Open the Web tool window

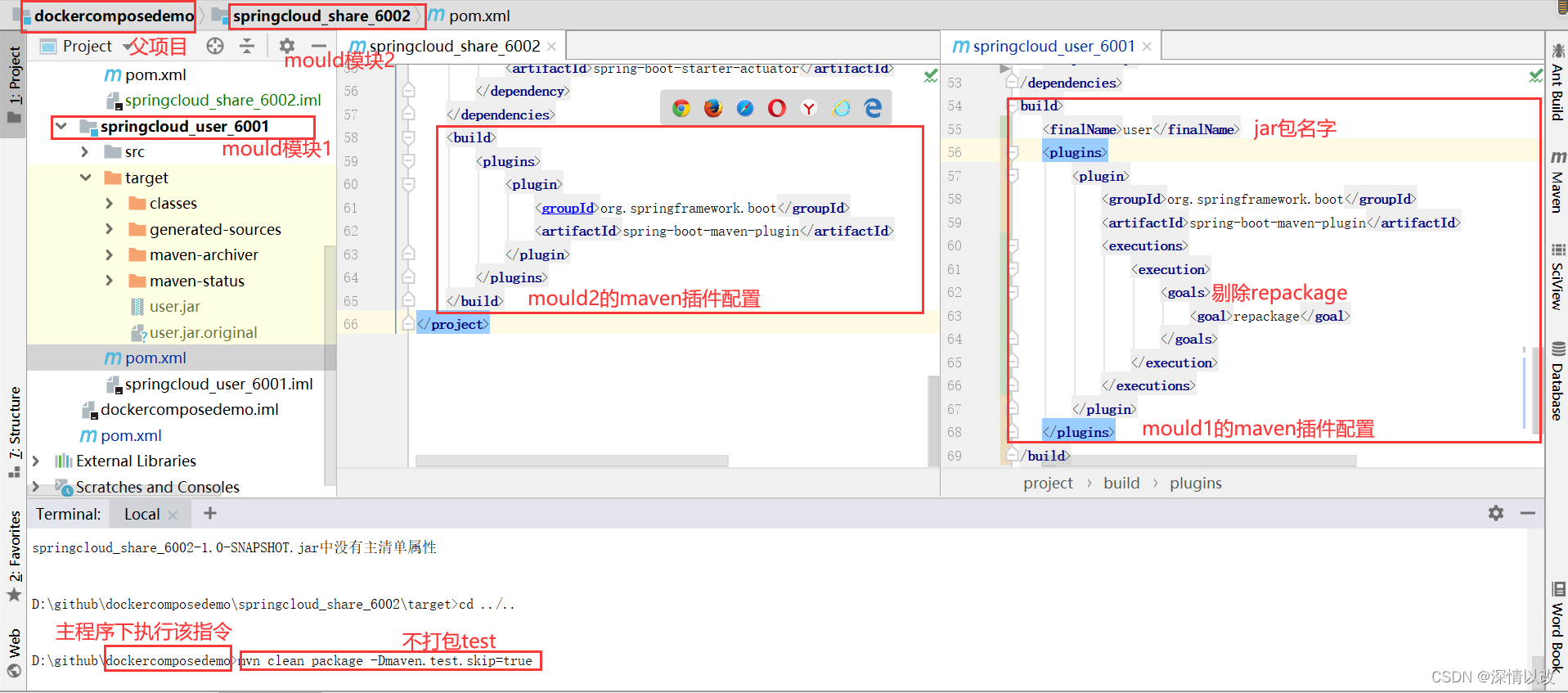coord(14,653)
